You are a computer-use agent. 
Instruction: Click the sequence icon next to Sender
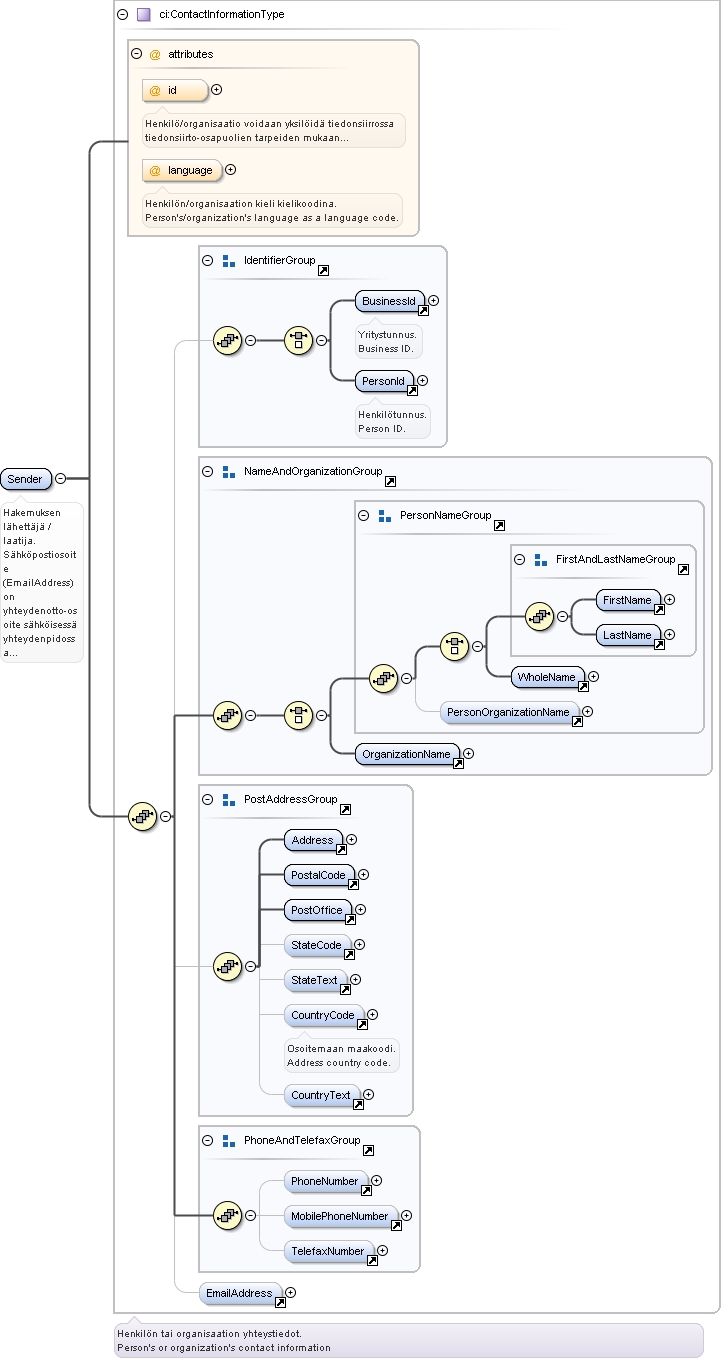[143, 816]
